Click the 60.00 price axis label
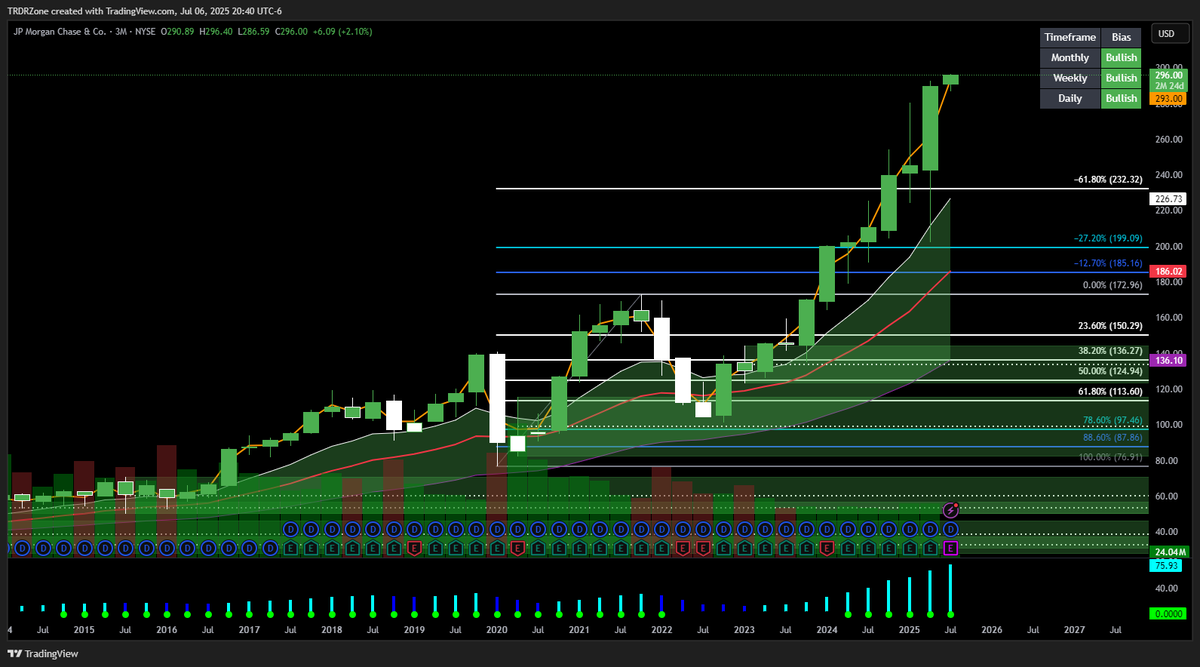 [x=1169, y=497]
